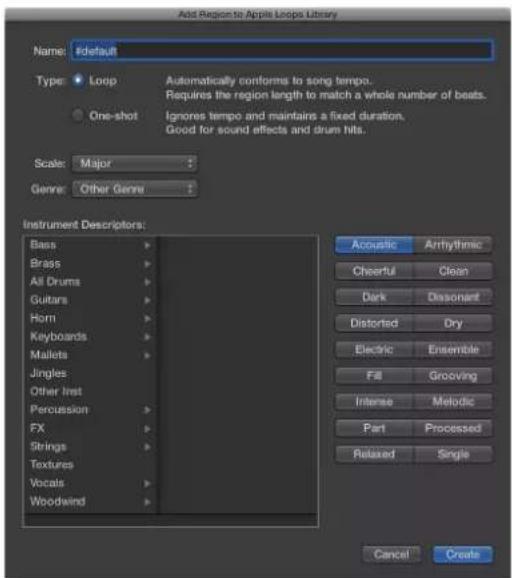The height and width of the screenshot is (578, 512).
Task: Toggle the Processed descriptor button
Action: click(x=453, y=428)
